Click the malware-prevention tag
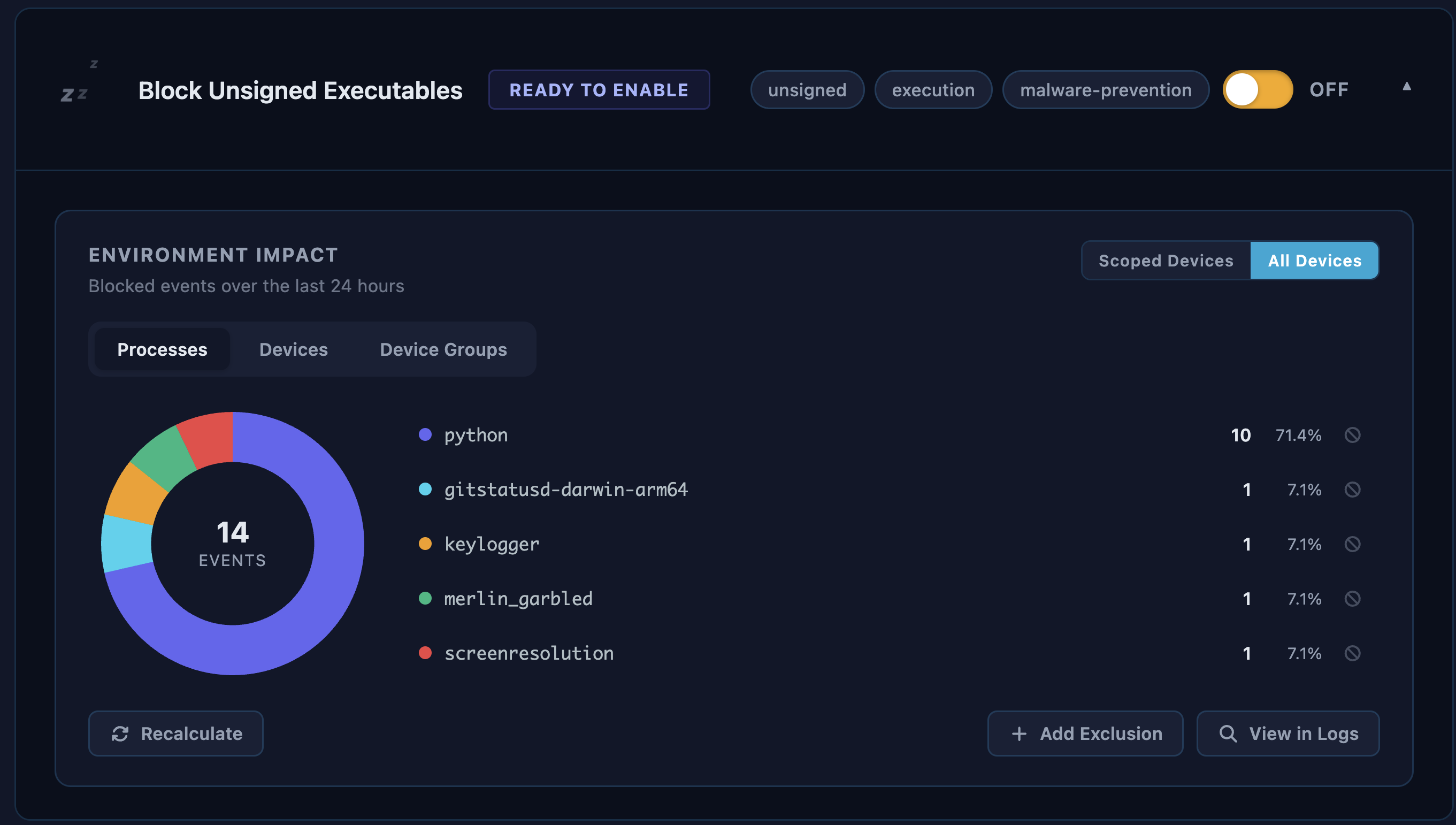 pyautogui.click(x=1106, y=89)
